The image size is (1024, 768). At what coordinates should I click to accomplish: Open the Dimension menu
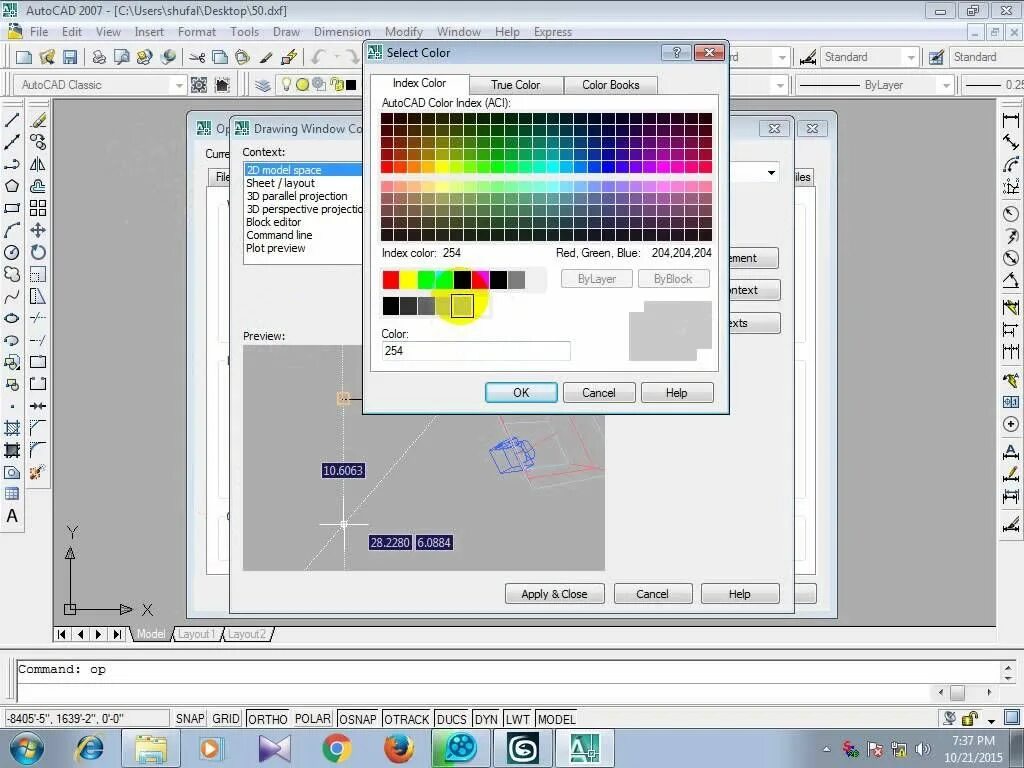point(342,32)
